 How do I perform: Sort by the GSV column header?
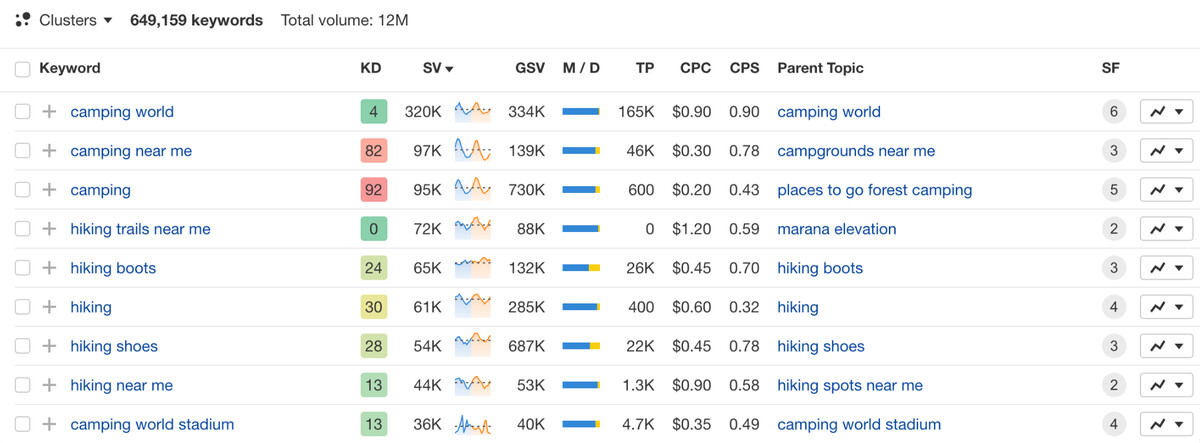click(530, 68)
